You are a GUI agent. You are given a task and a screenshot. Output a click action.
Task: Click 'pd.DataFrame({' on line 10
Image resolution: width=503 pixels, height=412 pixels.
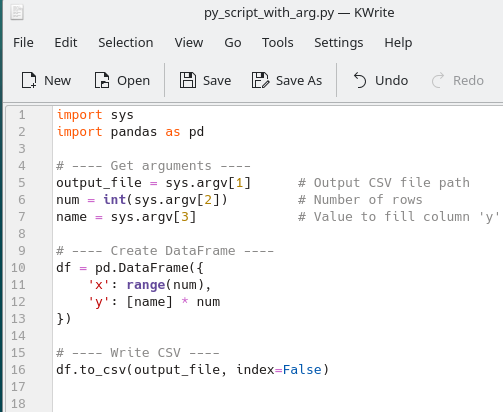click(149, 268)
